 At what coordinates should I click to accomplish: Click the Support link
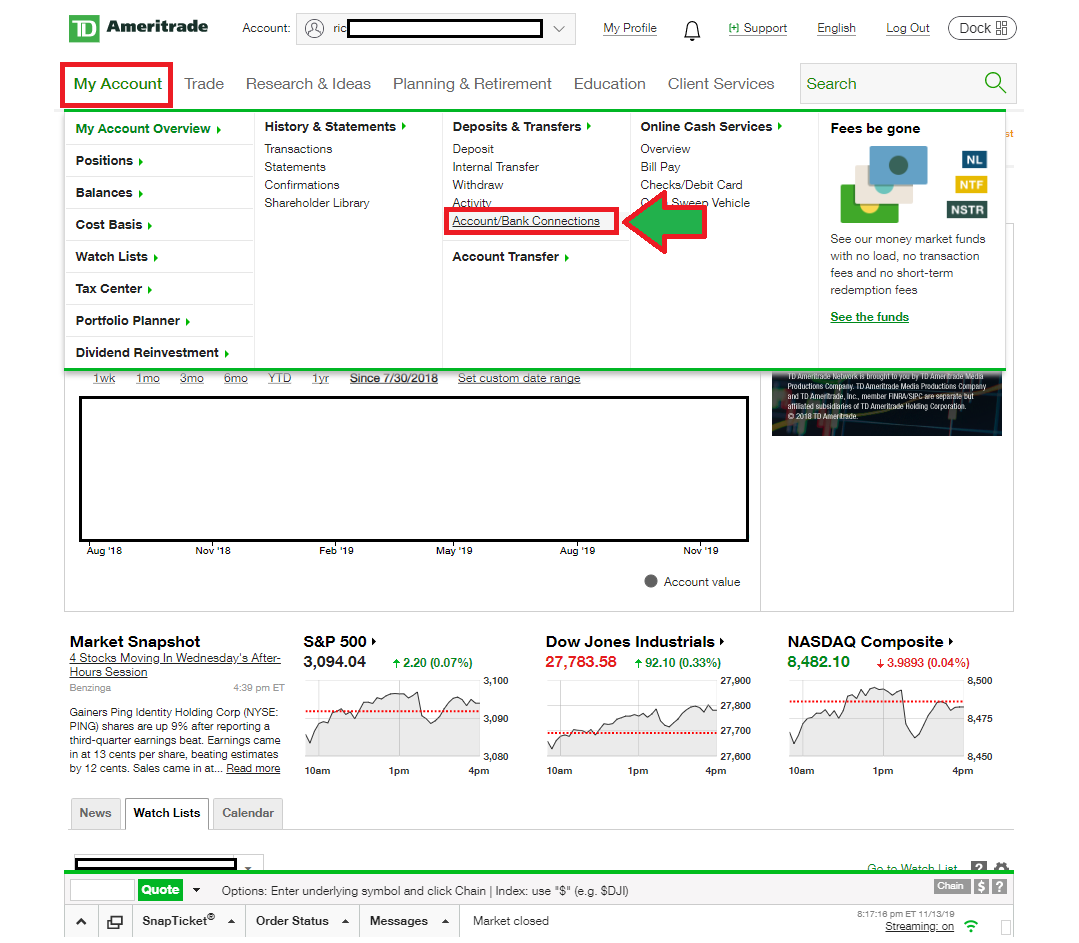coord(758,28)
